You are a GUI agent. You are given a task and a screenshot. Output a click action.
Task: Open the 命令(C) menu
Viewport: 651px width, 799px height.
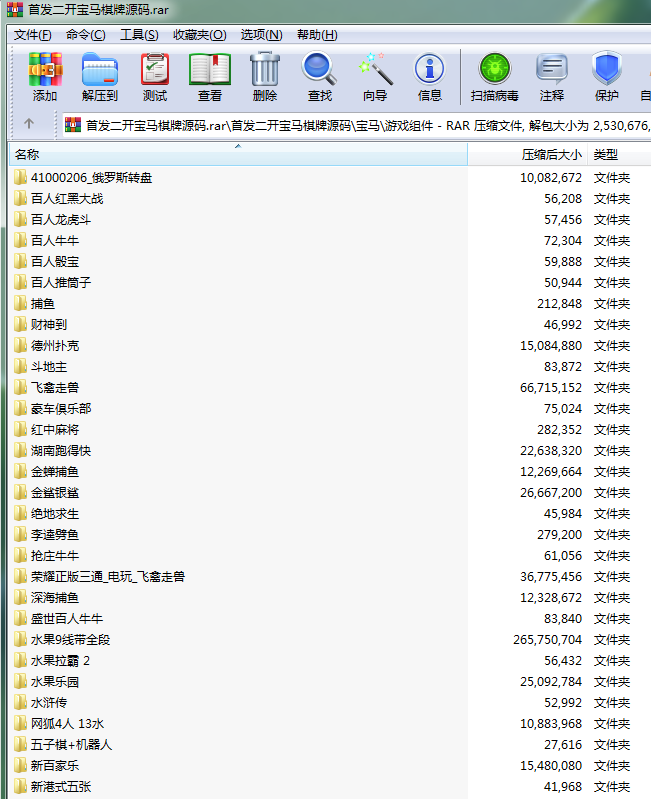(x=86, y=35)
